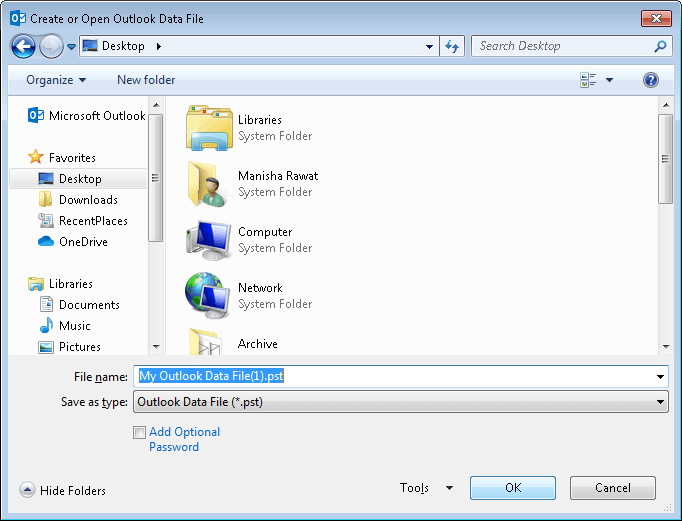Open the Save as type dropdown
Viewport: 682px width, 521px height.
(401, 402)
